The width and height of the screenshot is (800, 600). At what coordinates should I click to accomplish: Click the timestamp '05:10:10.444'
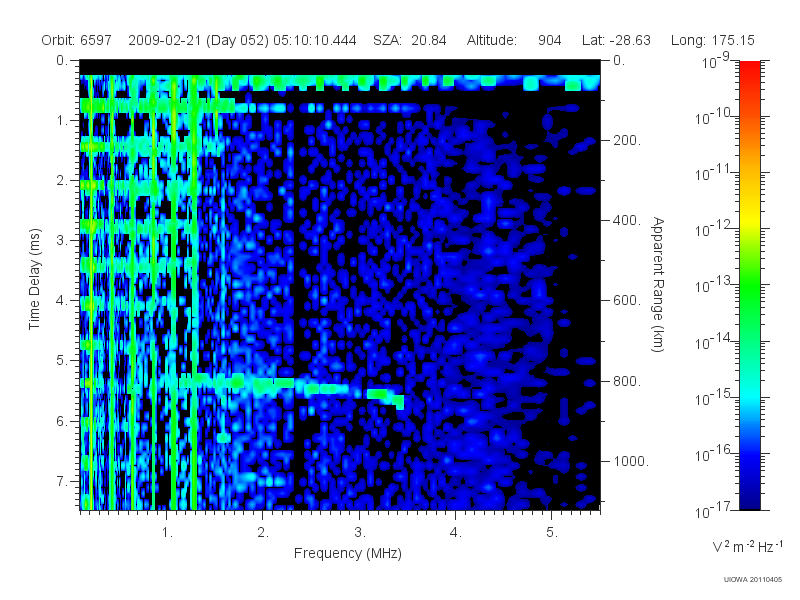pos(315,40)
